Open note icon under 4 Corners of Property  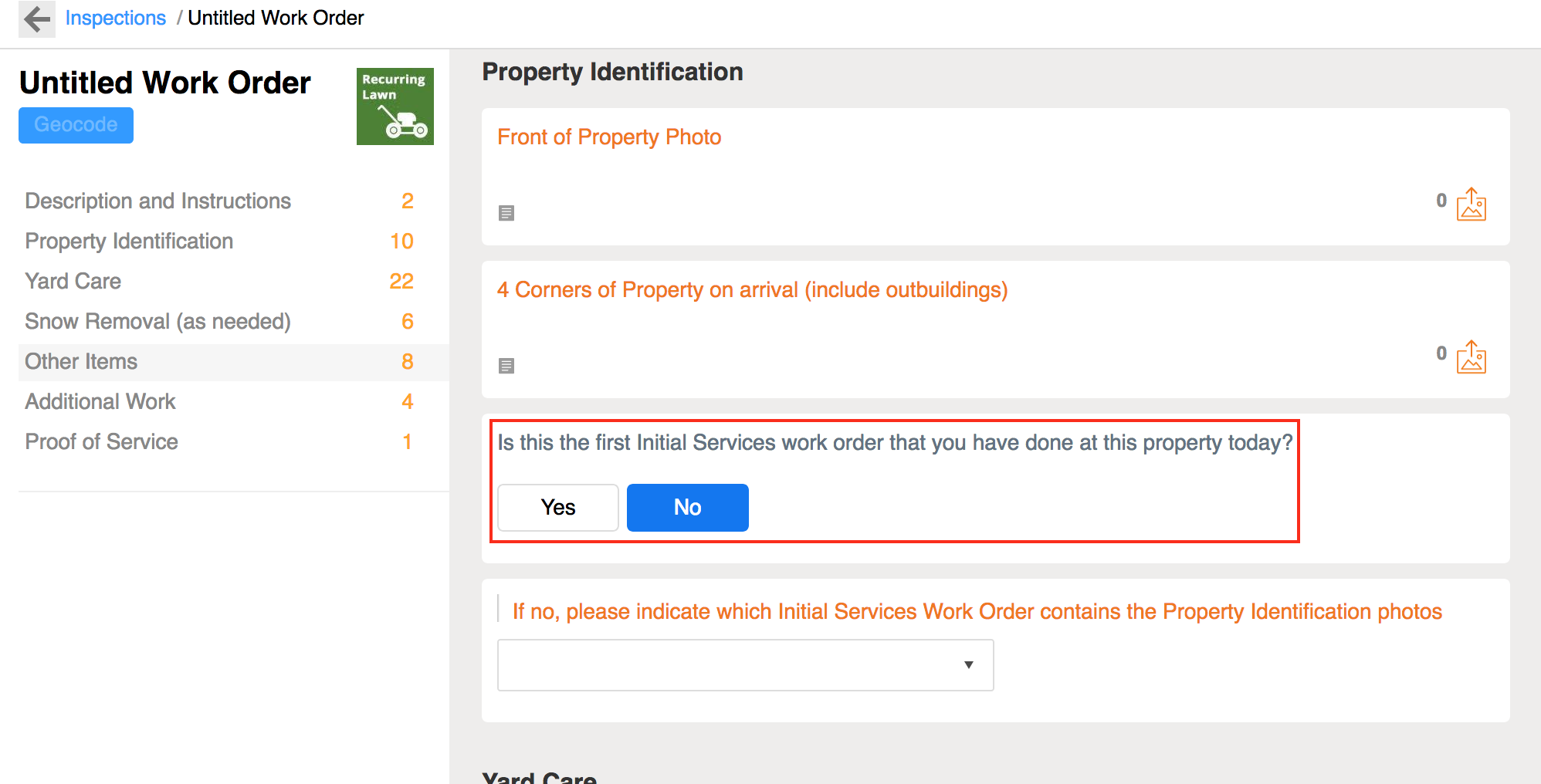(x=506, y=366)
